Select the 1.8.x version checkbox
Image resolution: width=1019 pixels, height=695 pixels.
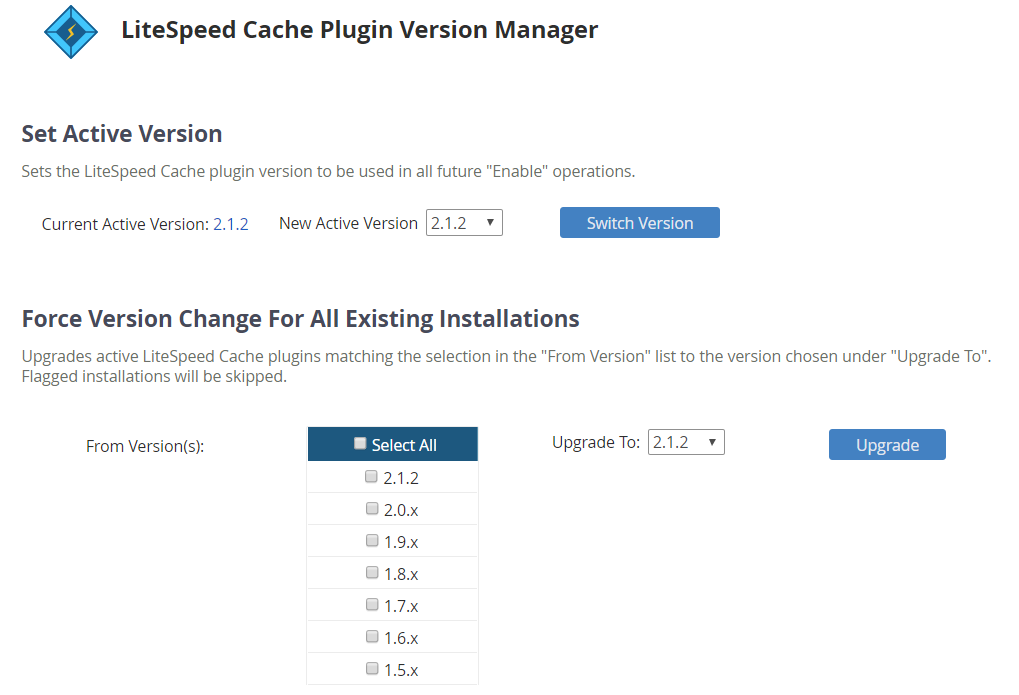click(372, 572)
